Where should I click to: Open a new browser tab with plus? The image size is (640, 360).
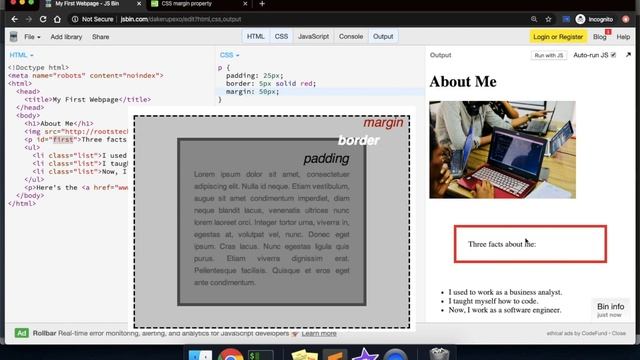pyautogui.click(x=262, y=4)
